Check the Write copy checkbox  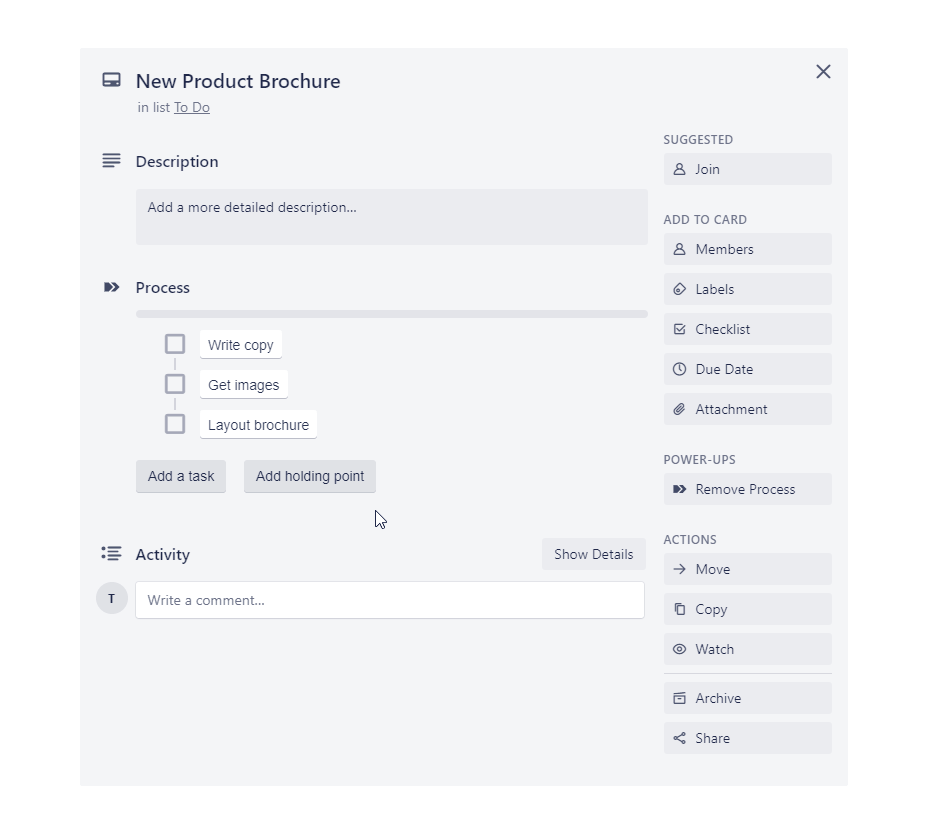pyautogui.click(x=174, y=343)
